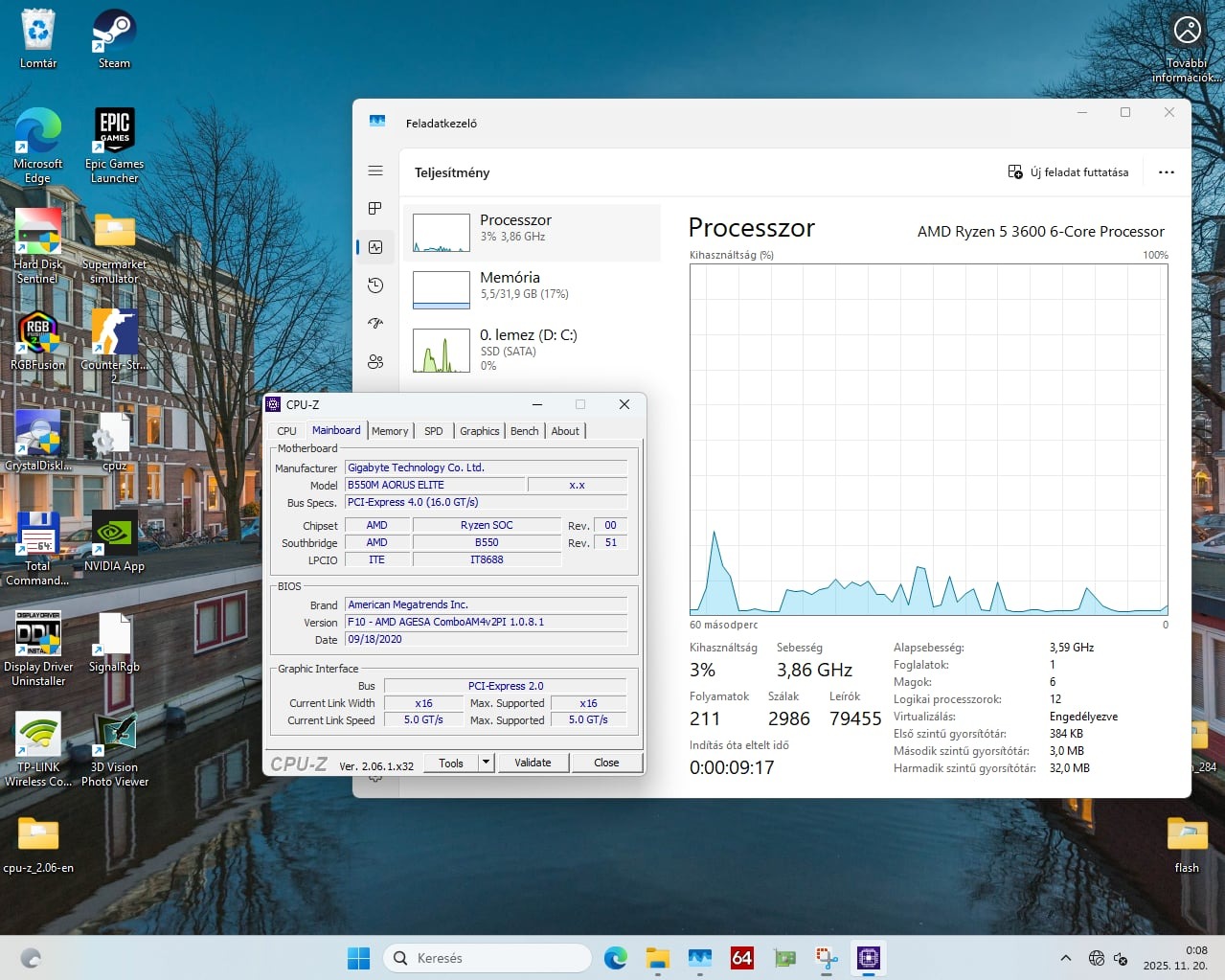Open the Users page in Task Manager sidebar
Image resolution: width=1225 pixels, height=980 pixels.
(375, 362)
